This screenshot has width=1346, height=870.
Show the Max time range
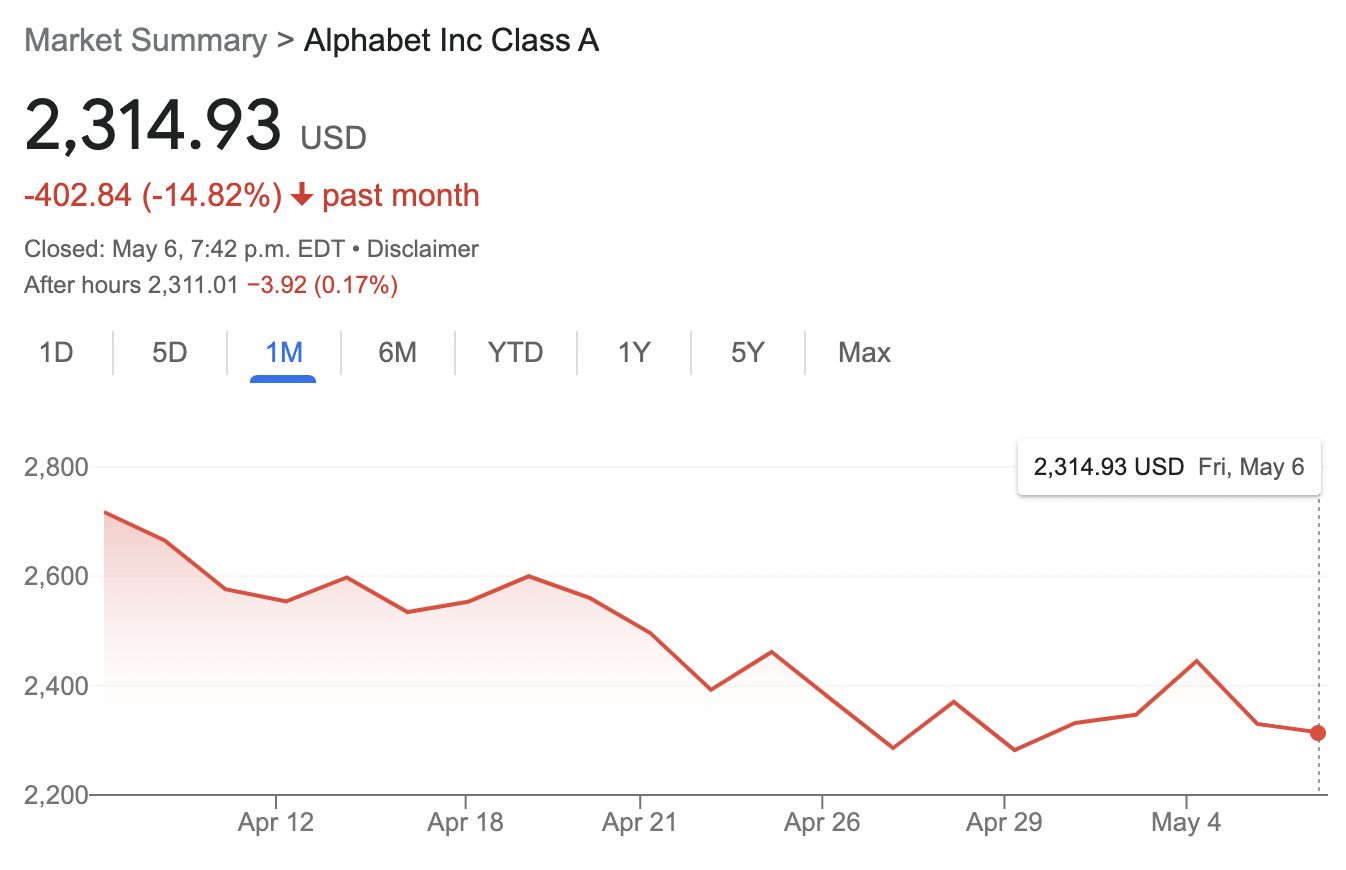[x=865, y=353]
